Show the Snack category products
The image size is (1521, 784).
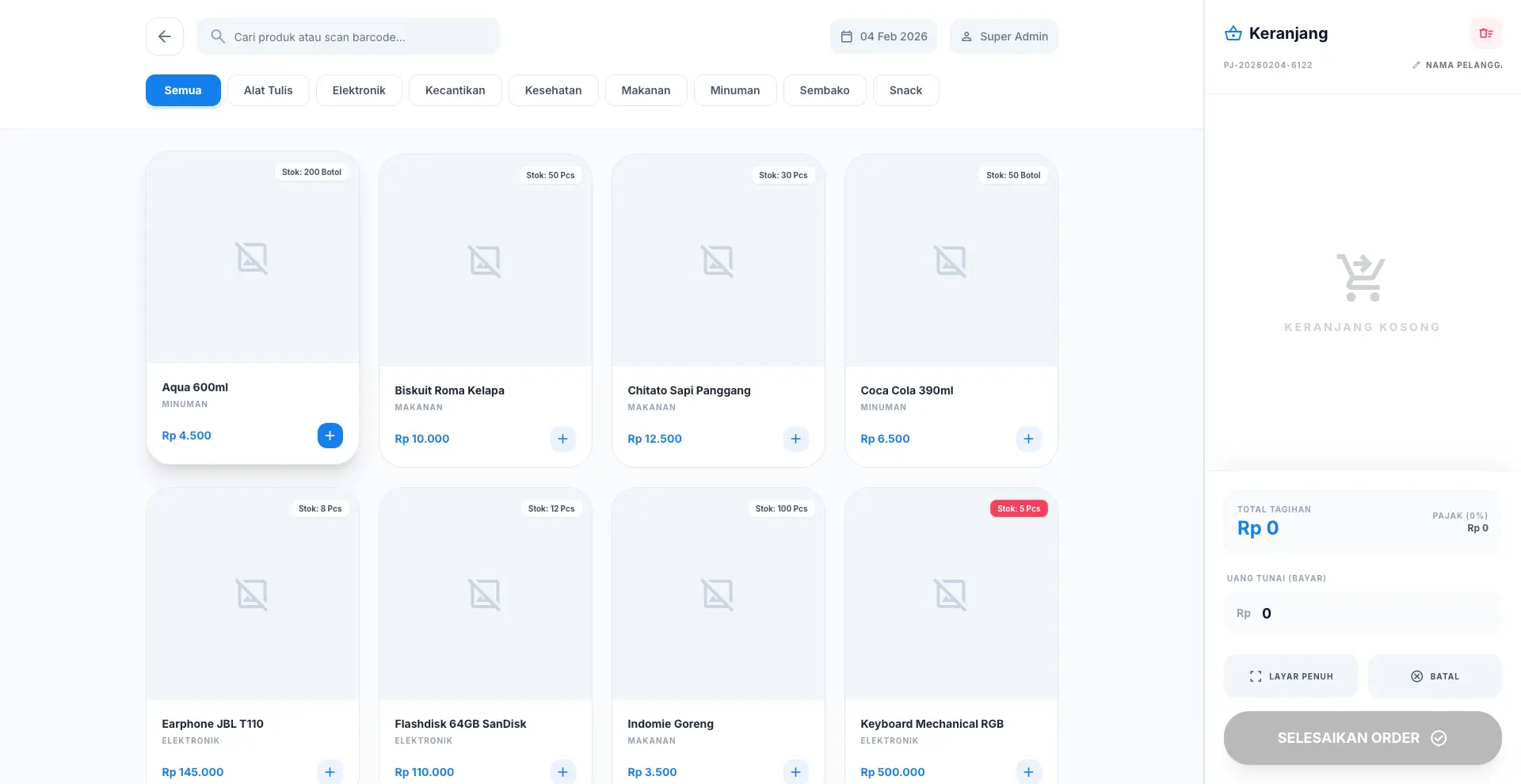click(x=905, y=90)
